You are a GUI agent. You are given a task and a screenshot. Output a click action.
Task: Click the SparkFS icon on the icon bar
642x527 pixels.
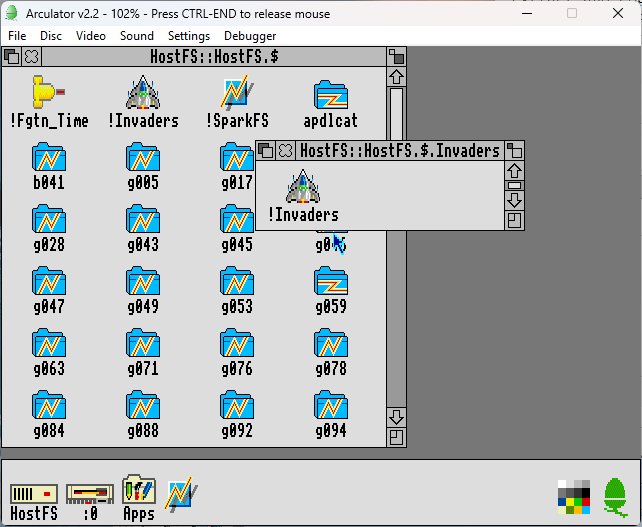[x=181, y=494]
